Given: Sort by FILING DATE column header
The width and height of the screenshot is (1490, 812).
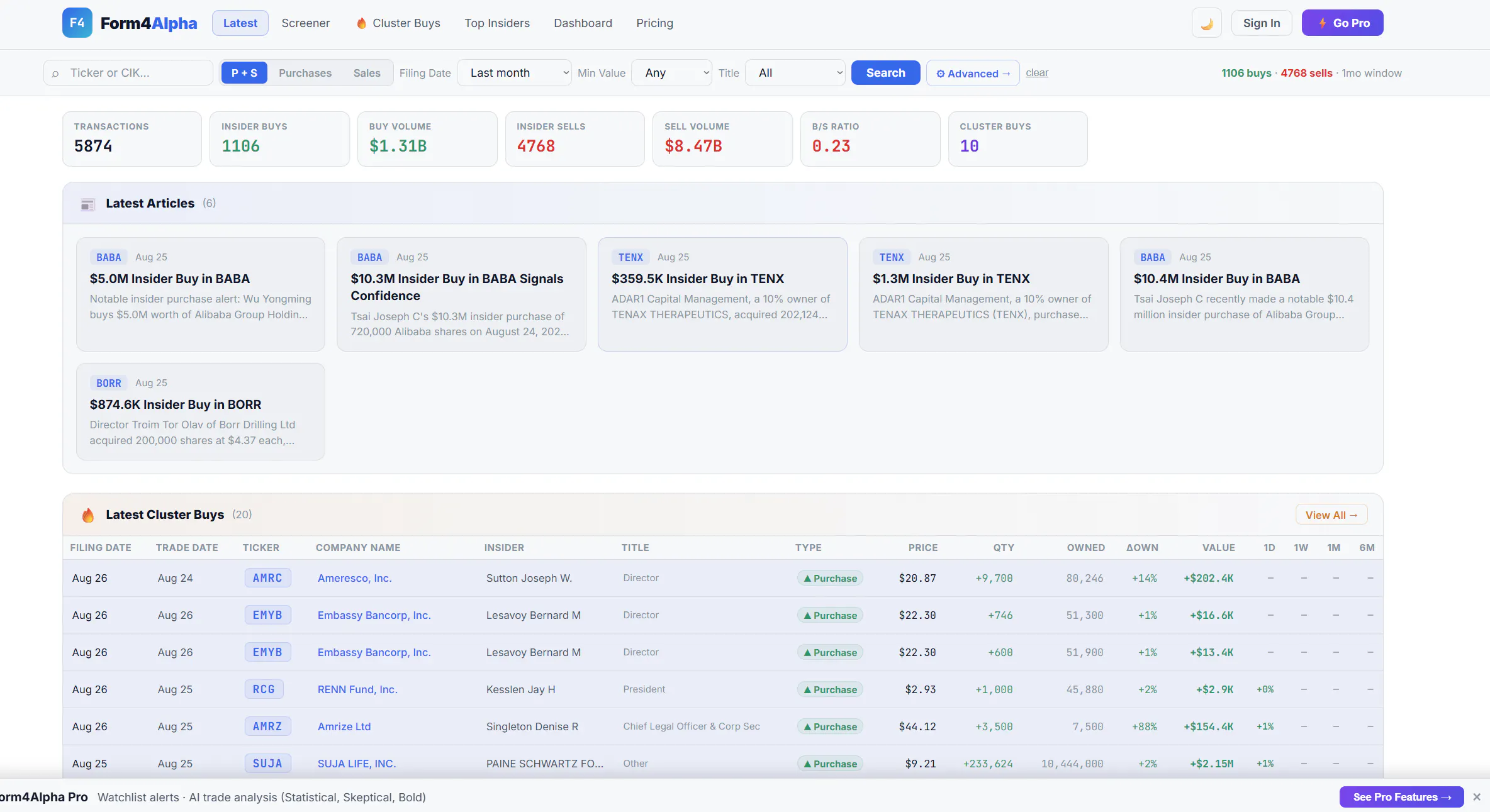Looking at the screenshot, I should [101, 548].
